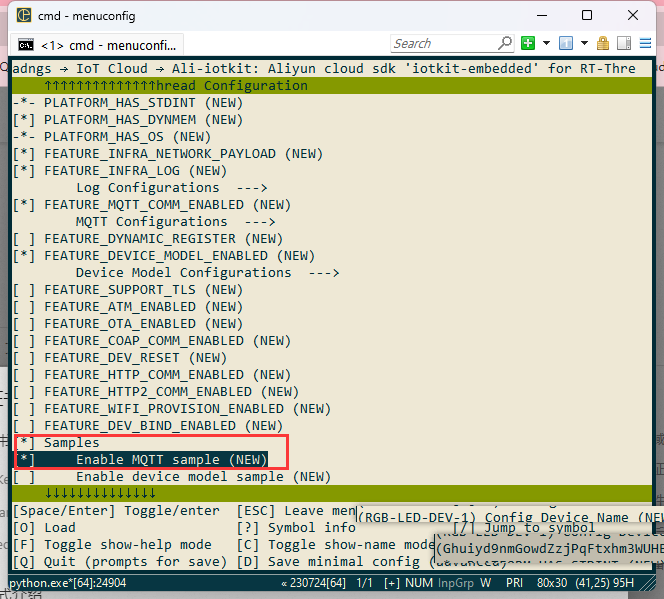Open Log Configurations submenu
The width and height of the screenshot is (664, 599).
(x=172, y=188)
